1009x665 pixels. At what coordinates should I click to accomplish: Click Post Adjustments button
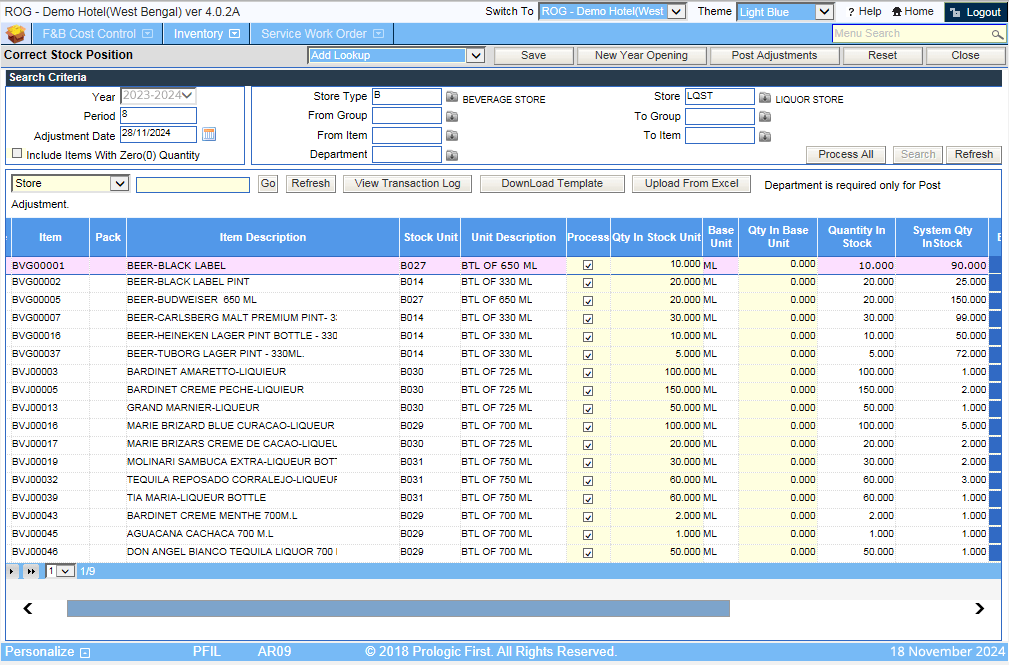774,55
